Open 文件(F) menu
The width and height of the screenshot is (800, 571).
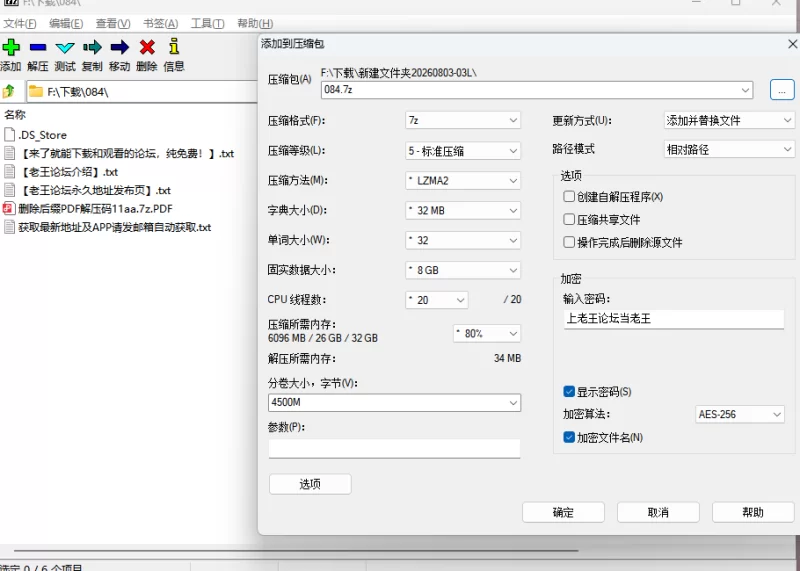pos(19,23)
